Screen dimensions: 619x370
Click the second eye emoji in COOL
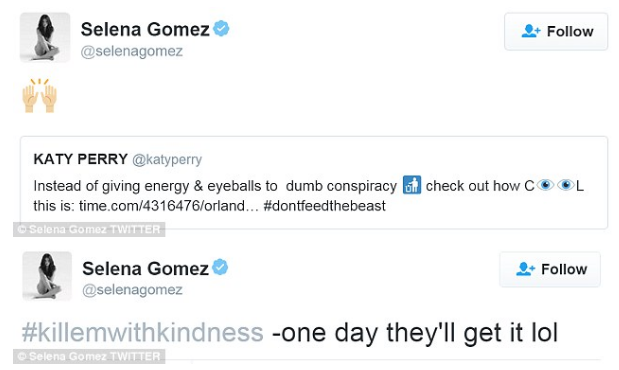[x=565, y=184]
